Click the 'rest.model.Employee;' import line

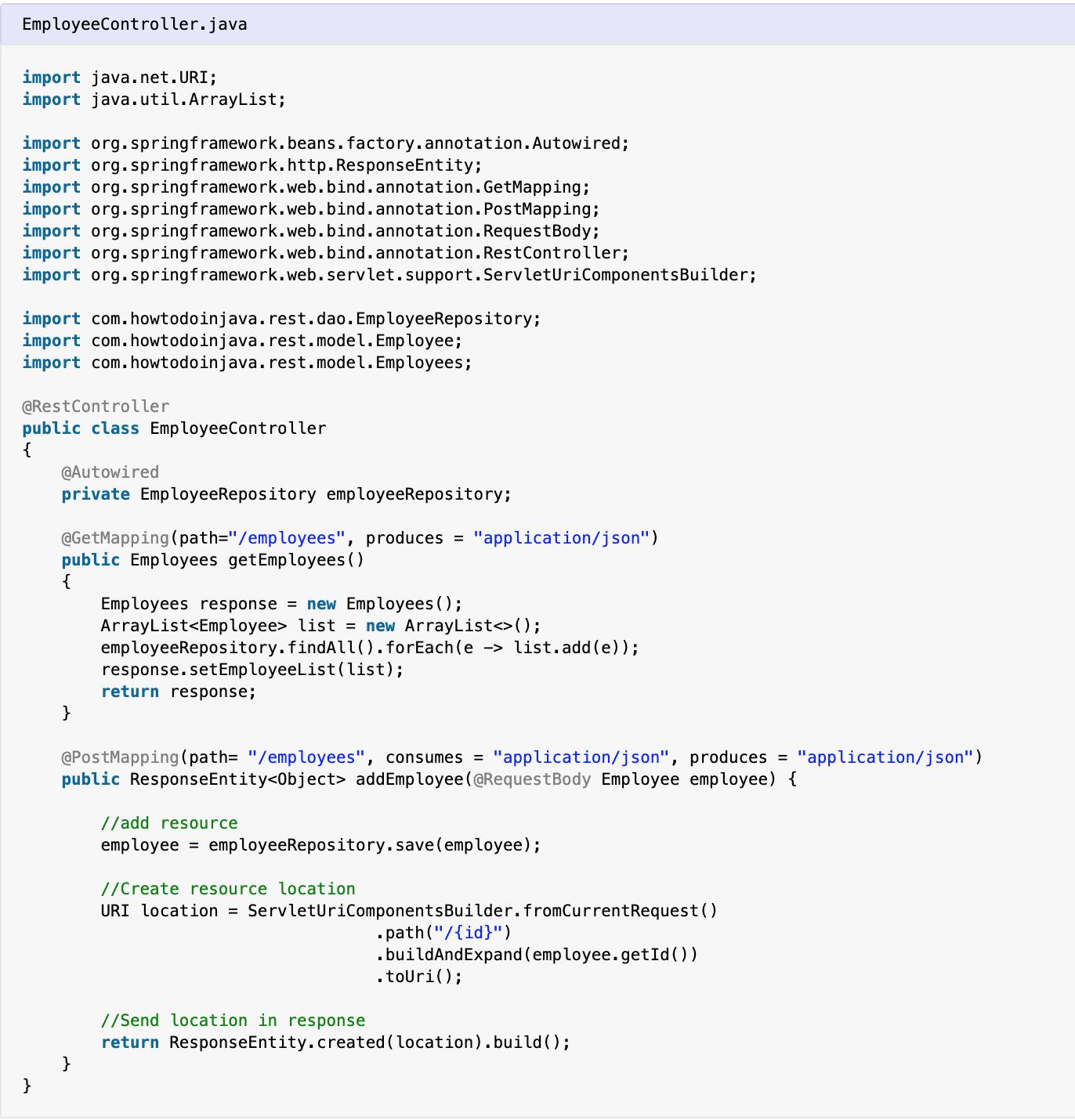tap(243, 341)
